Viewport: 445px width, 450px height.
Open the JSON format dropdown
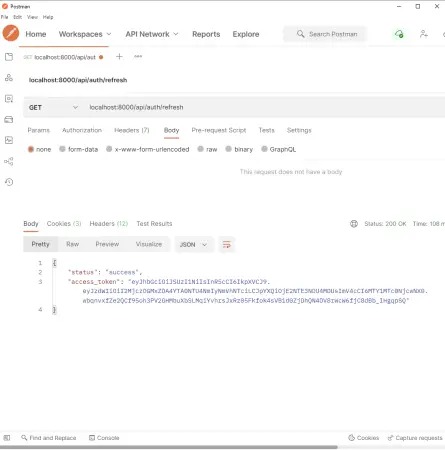point(194,245)
